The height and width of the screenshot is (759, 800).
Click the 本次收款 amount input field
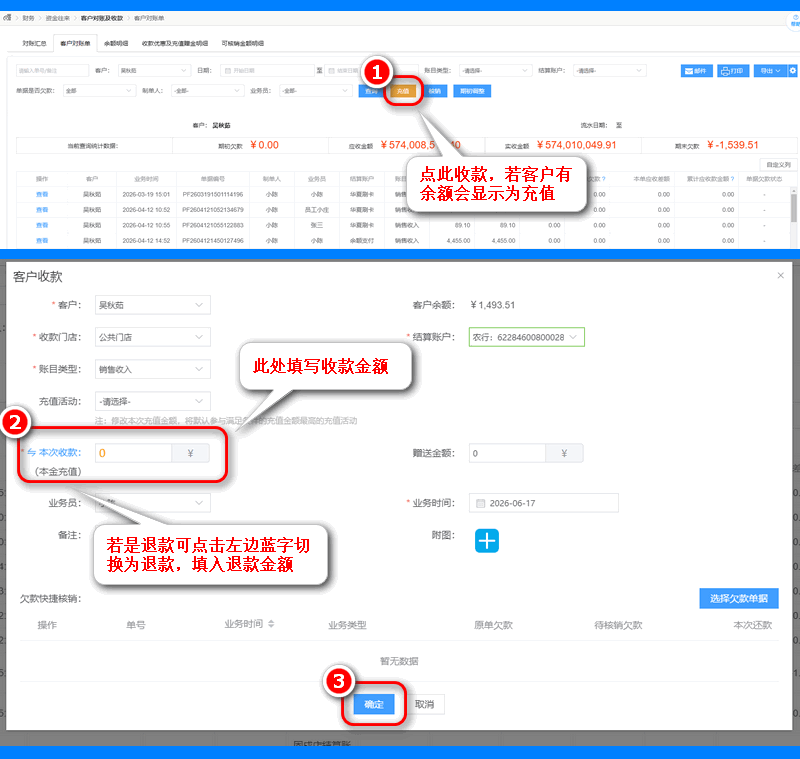pos(133,453)
